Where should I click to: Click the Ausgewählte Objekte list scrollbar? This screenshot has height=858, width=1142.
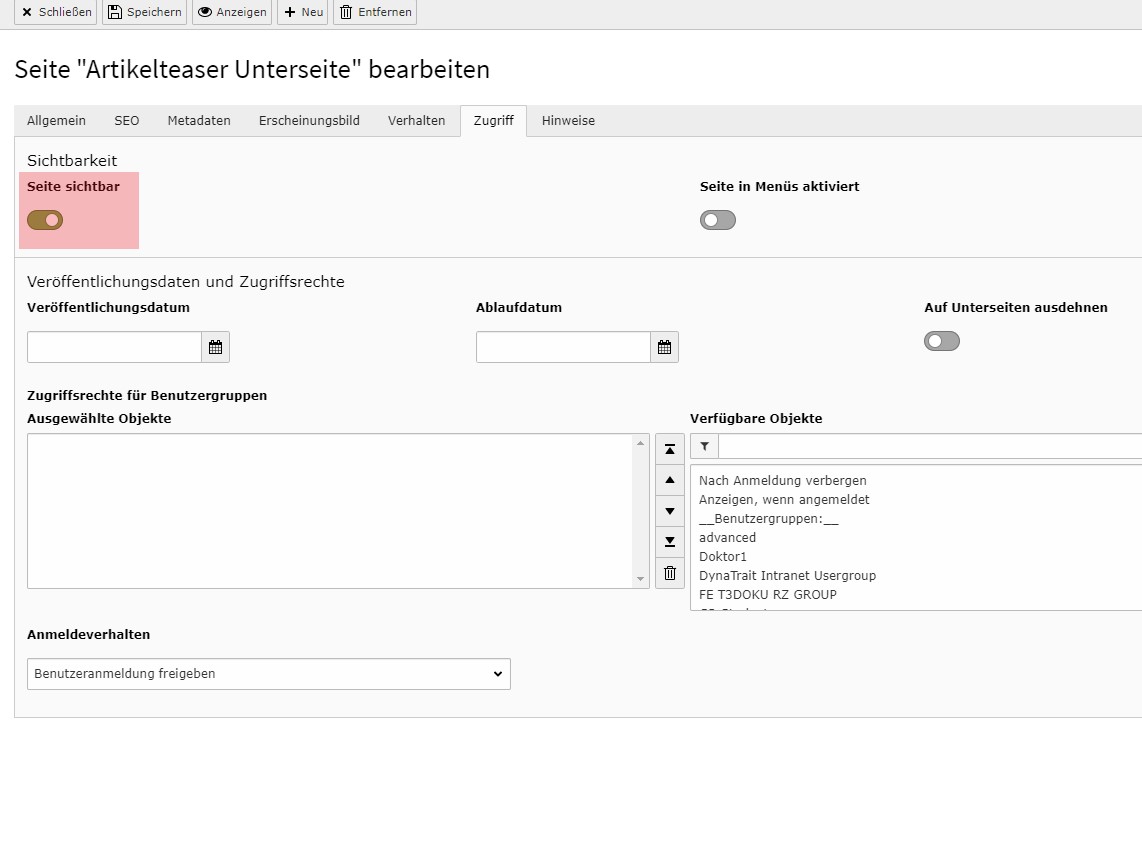pyautogui.click(x=641, y=510)
